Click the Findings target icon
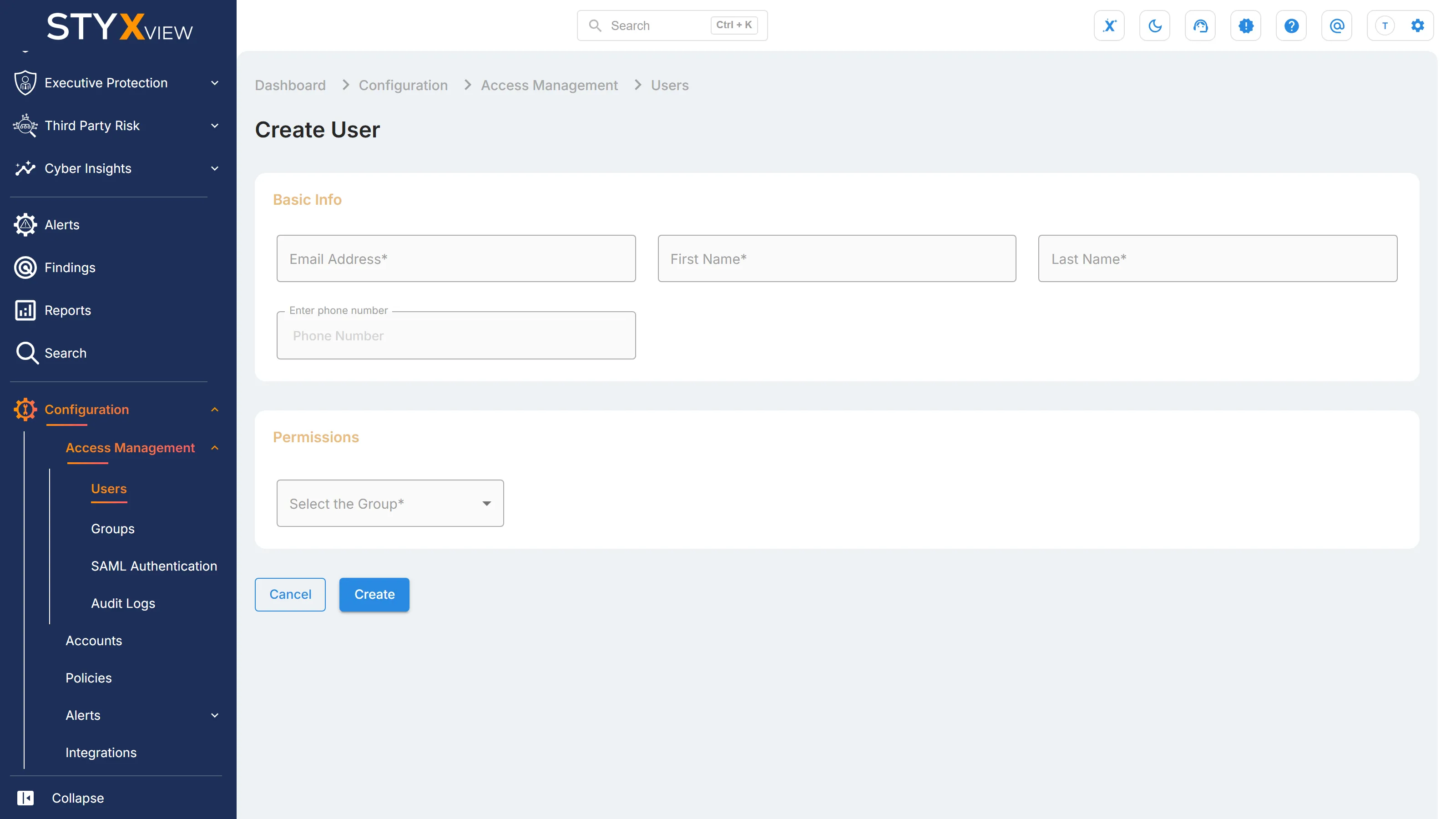 point(25,268)
